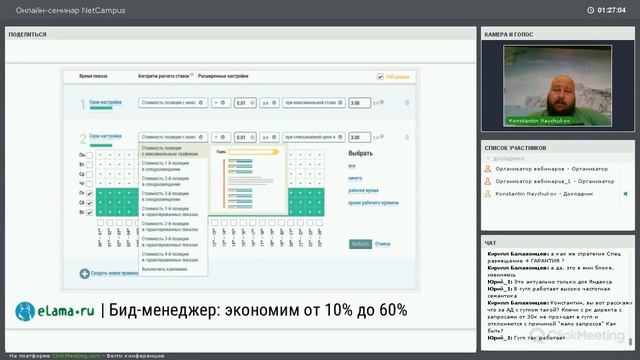Open rule 1 у.е. units dropdown
The height and width of the screenshot is (360, 640).
tap(269, 103)
